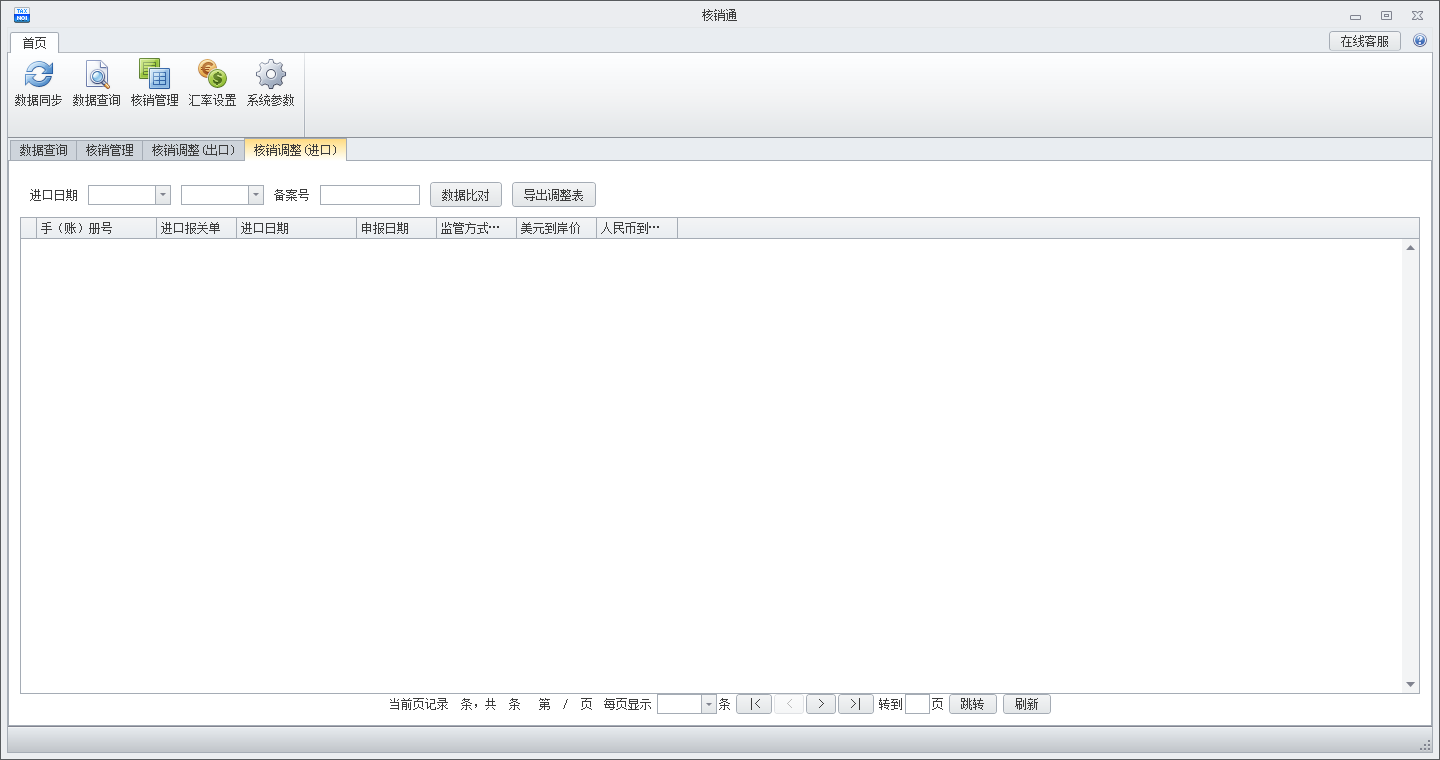
Task: Select the 核销调整(进口) tab
Action: [295, 150]
